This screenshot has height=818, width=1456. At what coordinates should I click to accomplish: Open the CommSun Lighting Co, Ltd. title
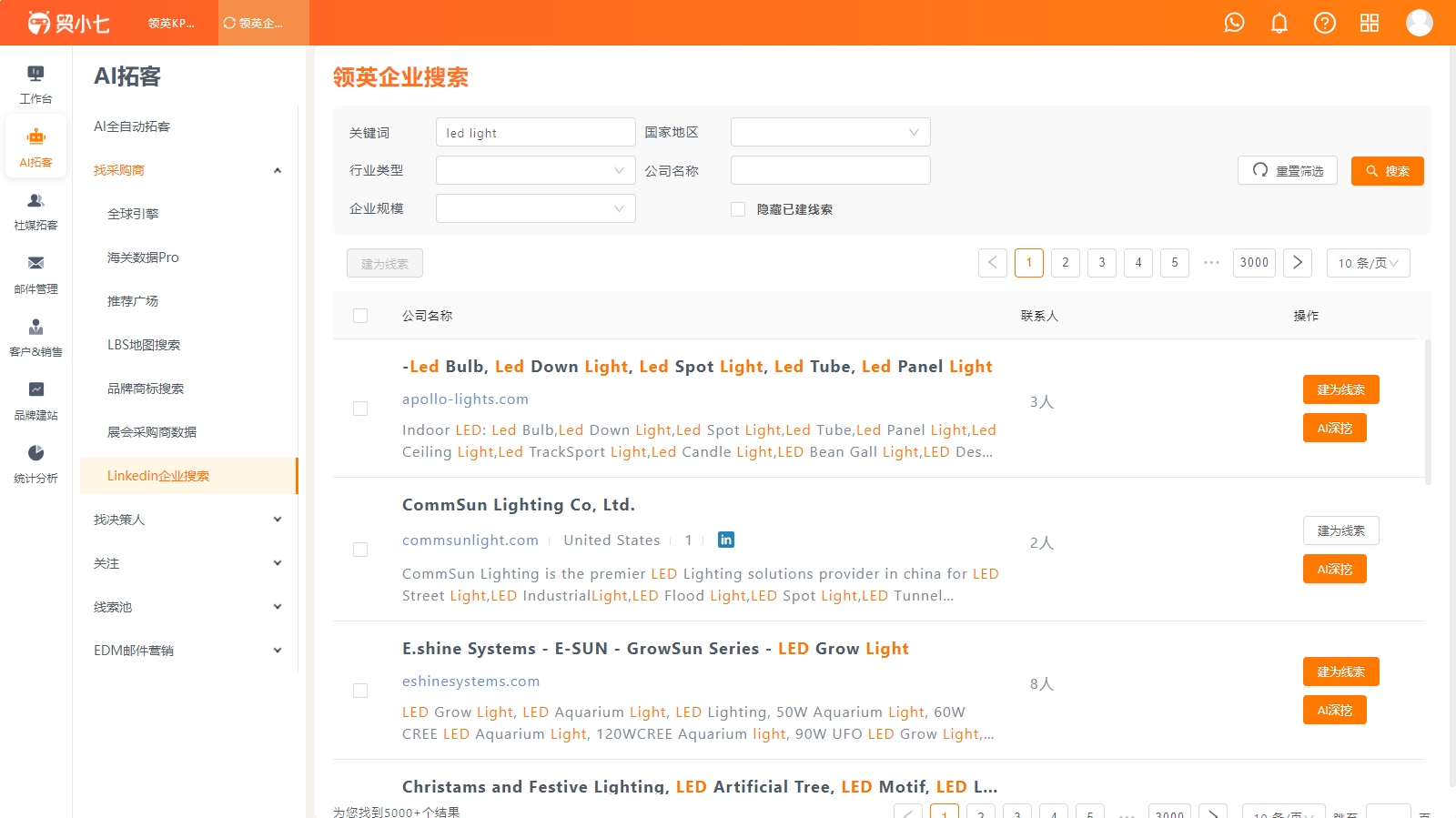coord(519,505)
